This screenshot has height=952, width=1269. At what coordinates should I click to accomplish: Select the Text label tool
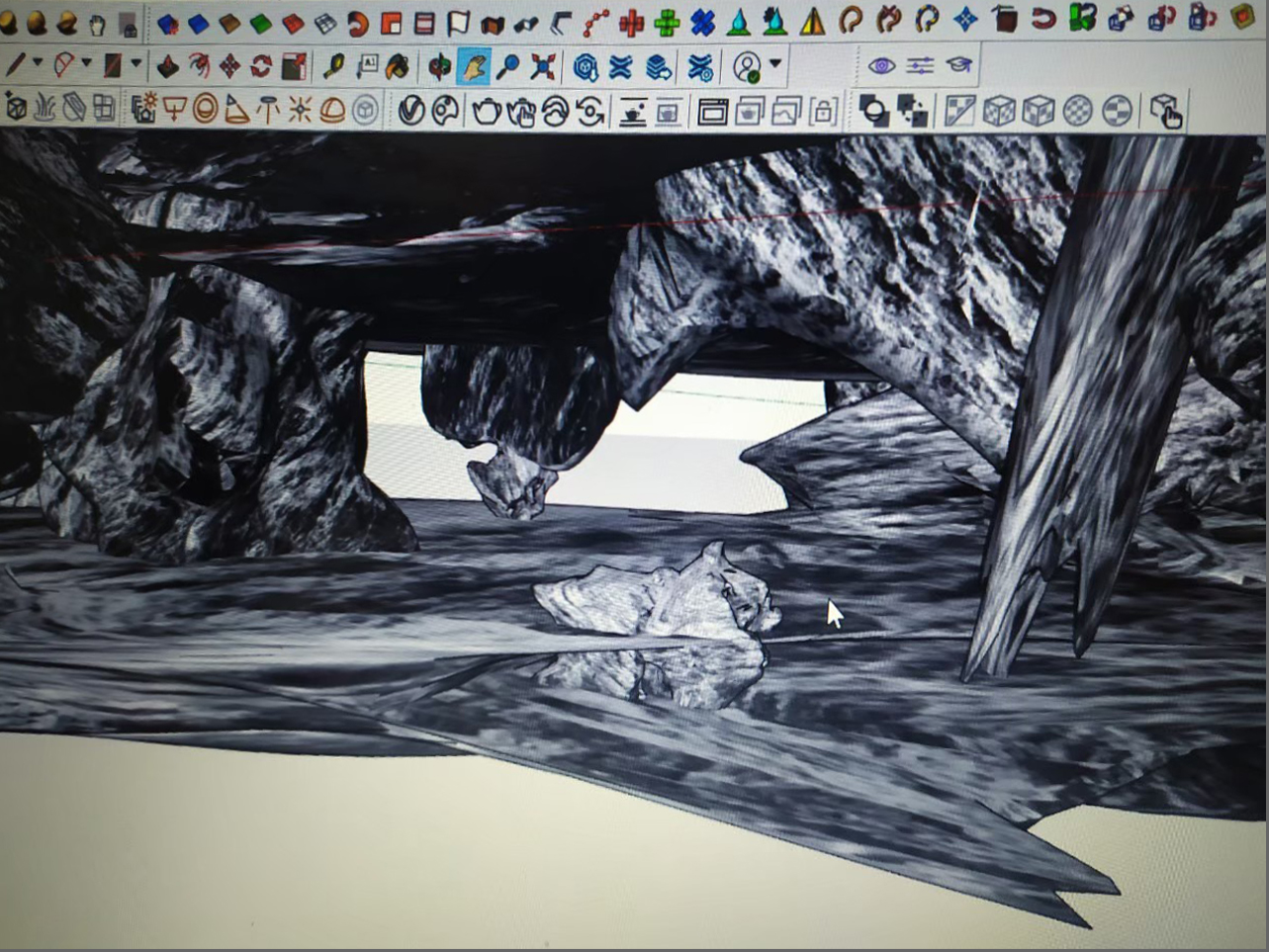click(367, 66)
